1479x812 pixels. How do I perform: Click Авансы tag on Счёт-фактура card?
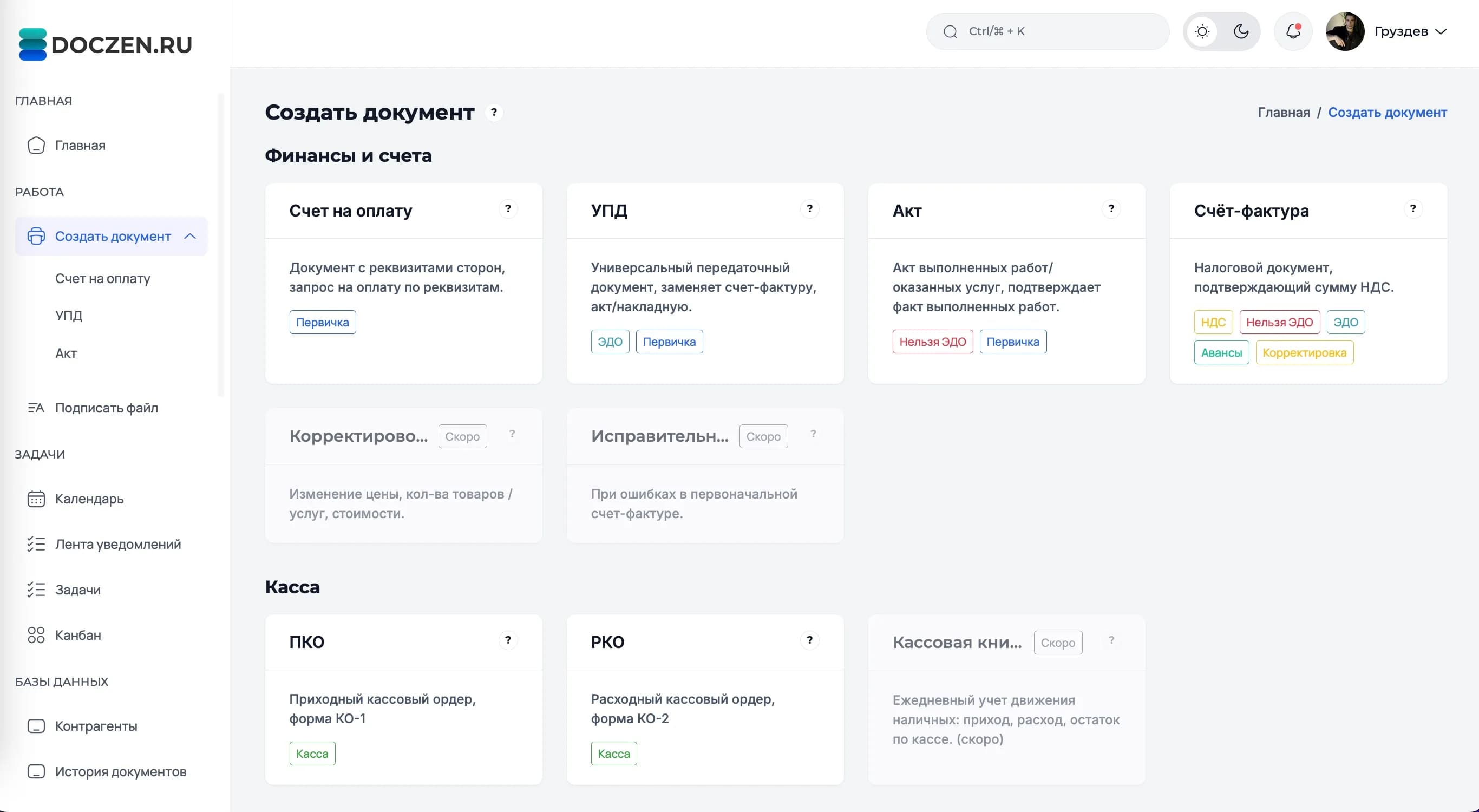click(1221, 352)
